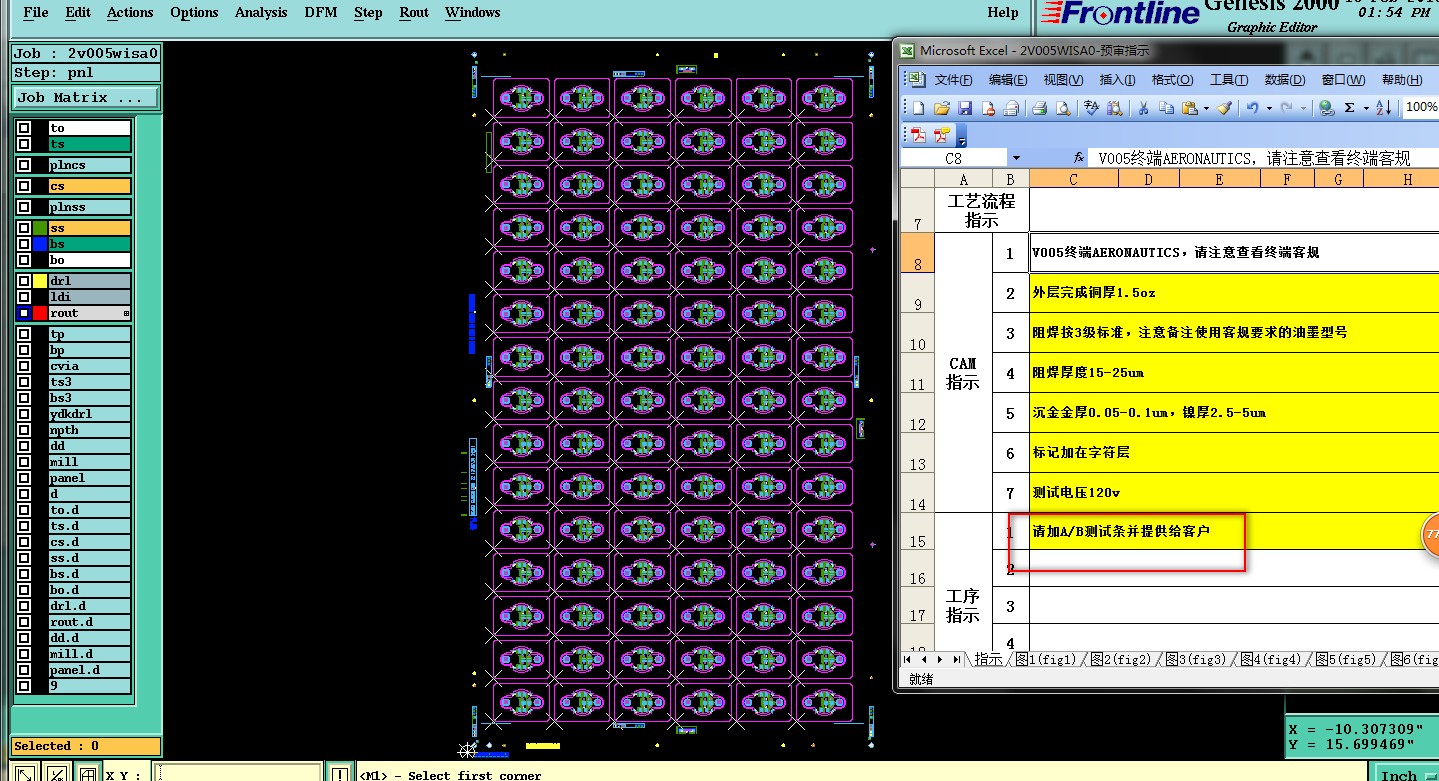Click the yellow color swatch of drl layer
Viewport: 1439px width, 781px height.
(40, 281)
